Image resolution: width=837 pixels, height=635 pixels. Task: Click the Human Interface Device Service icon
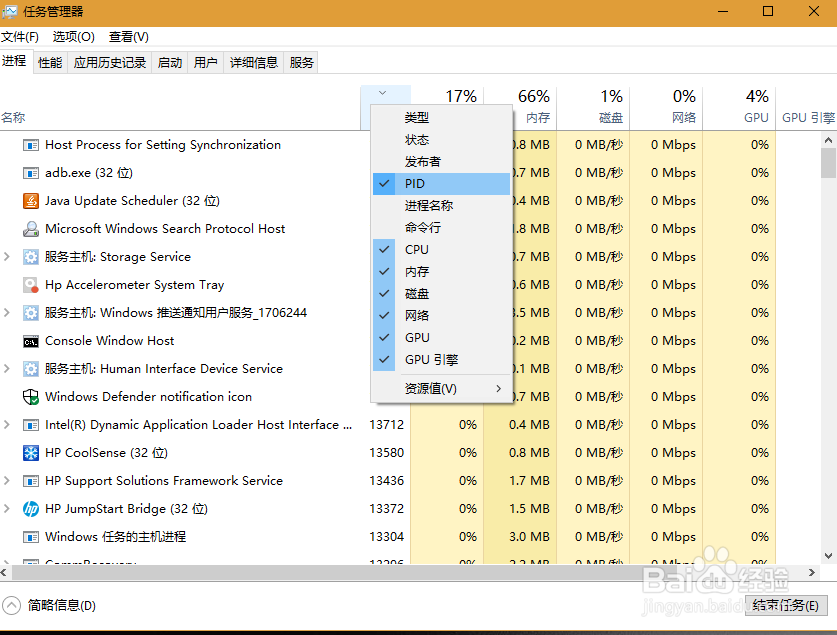pyautogui.click(x=31, y=369)
